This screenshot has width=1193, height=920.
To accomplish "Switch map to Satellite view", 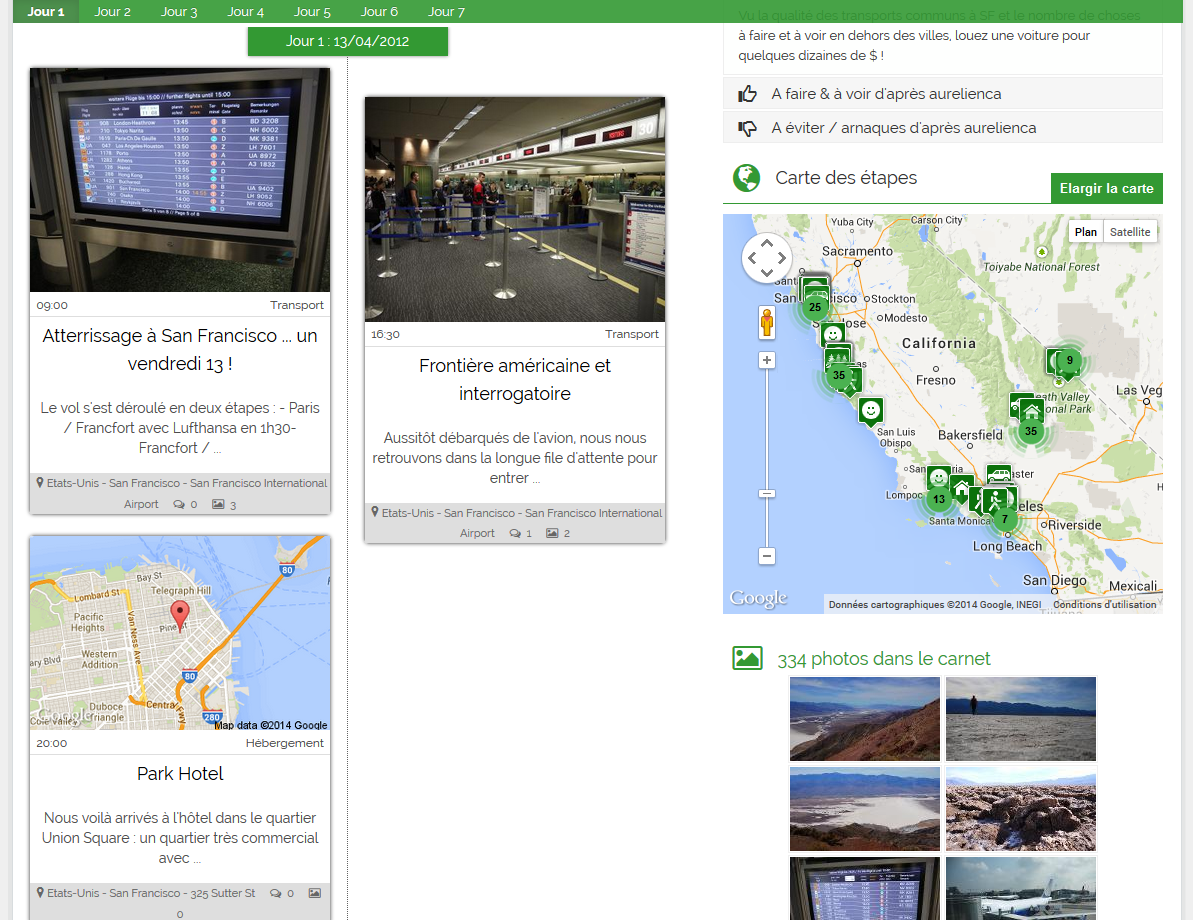I will [x=1130, y=232].
